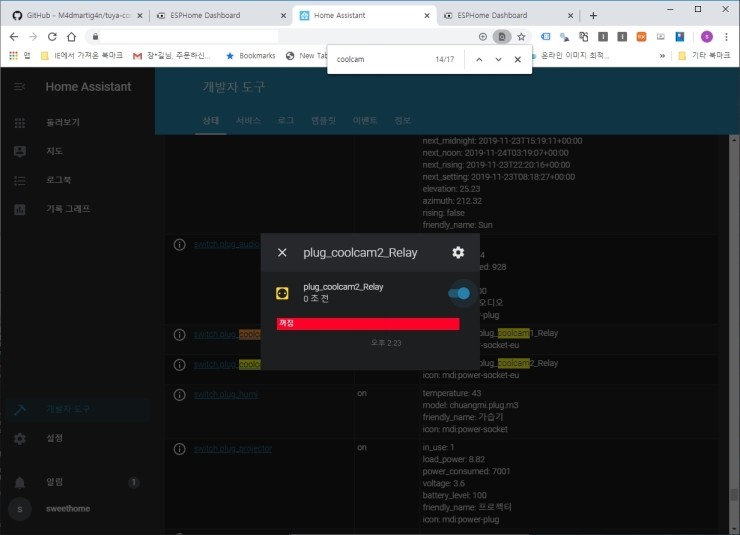Close the plug_coolcam2_Relay dialog

click(x=282, y=253)
